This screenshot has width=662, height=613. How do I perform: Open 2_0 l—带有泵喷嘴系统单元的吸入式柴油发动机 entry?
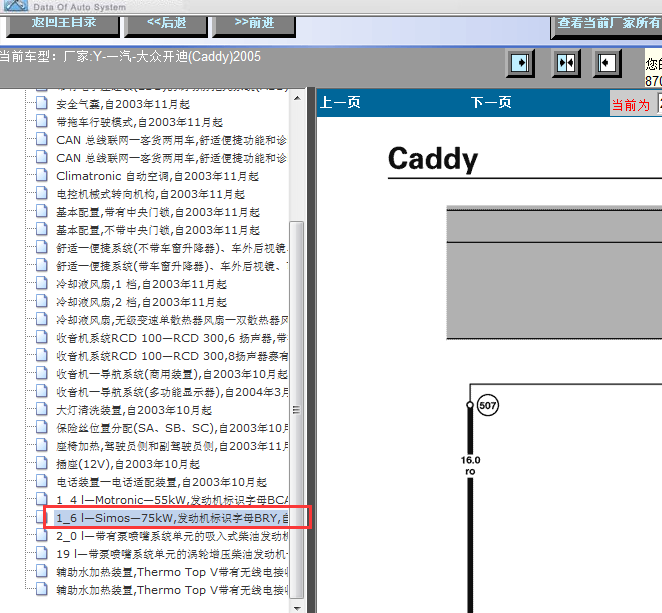172,536
